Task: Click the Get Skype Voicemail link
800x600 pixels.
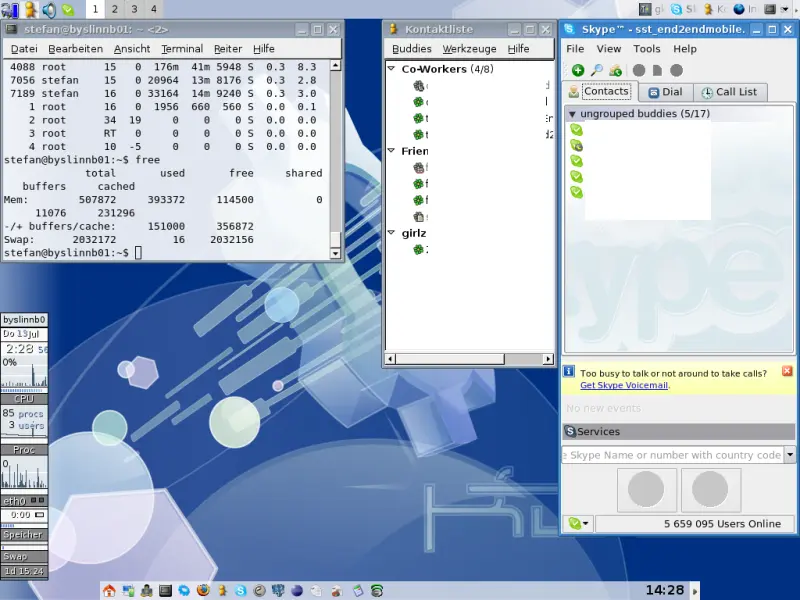Action: pos(624,385)
